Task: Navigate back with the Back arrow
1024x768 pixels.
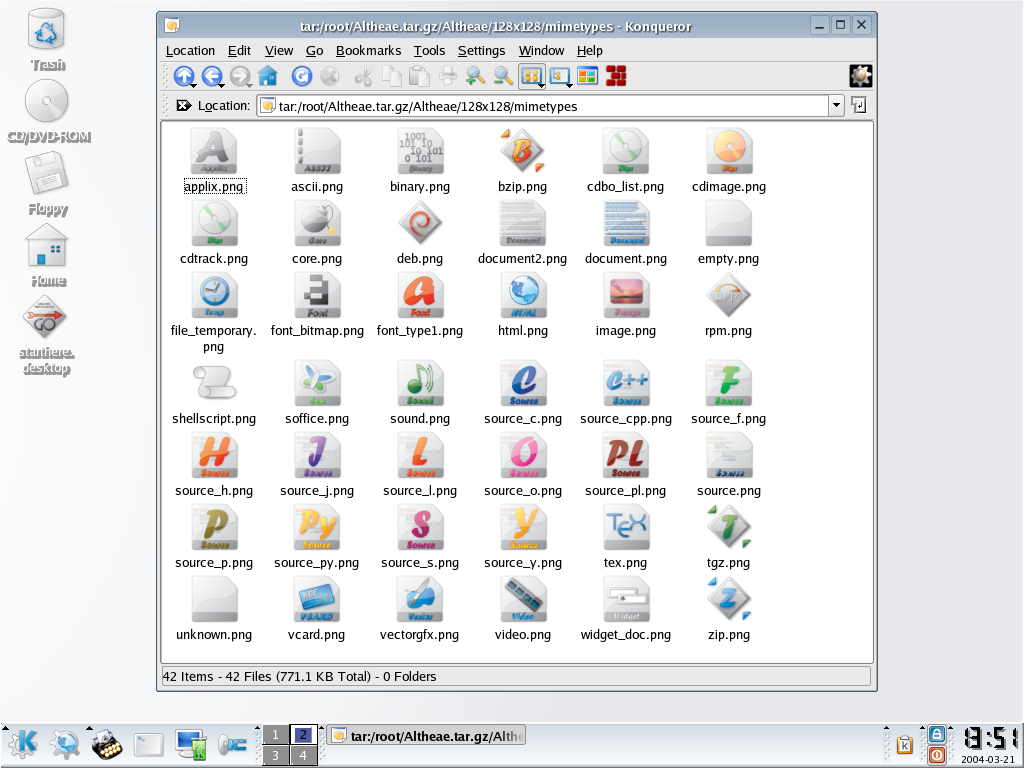Action: [211, 76]
